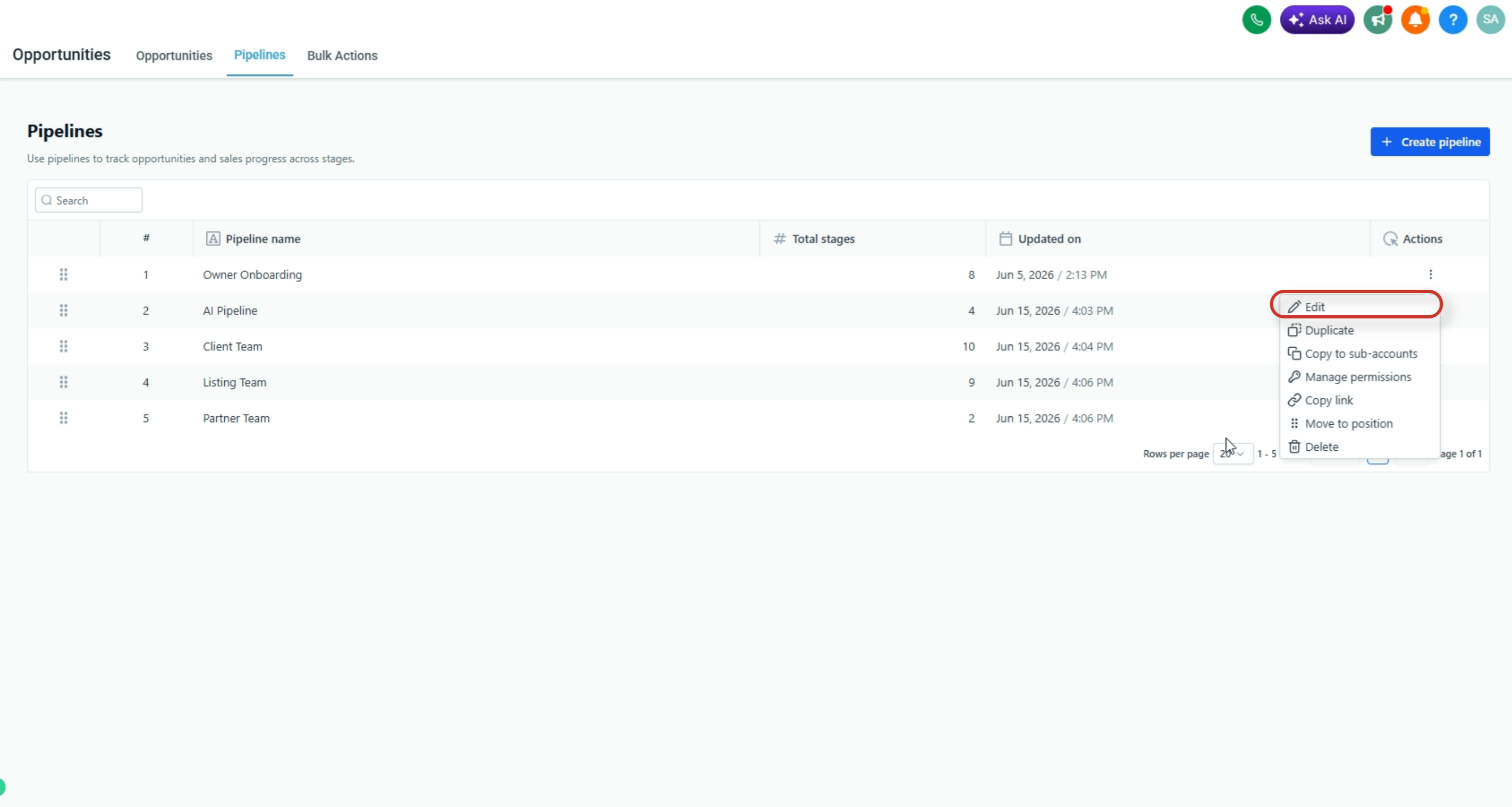Switch to the Opportunities tab
The height and width of the screenshot is (807, 1512).
click(174, 55)
